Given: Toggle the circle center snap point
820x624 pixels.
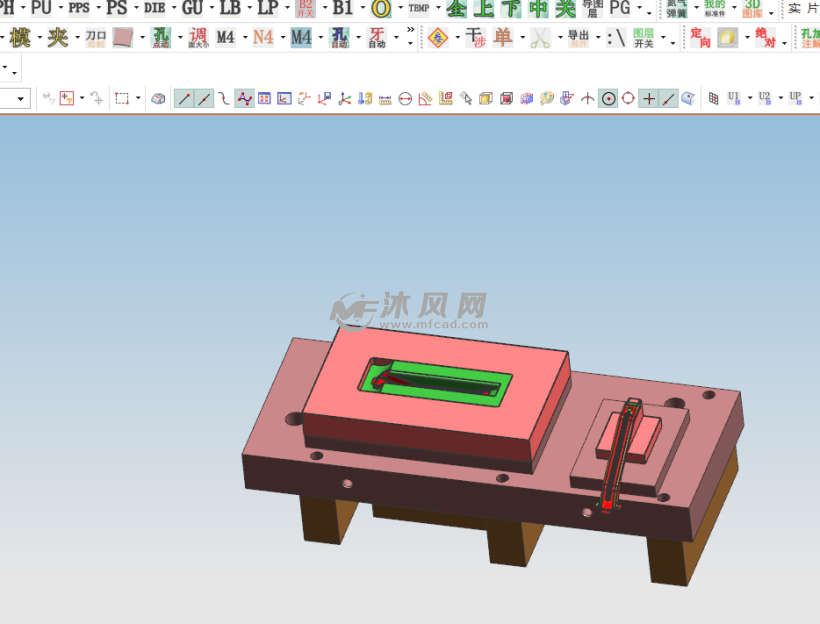Looking at the screenshot, I should tap(608, 98).
